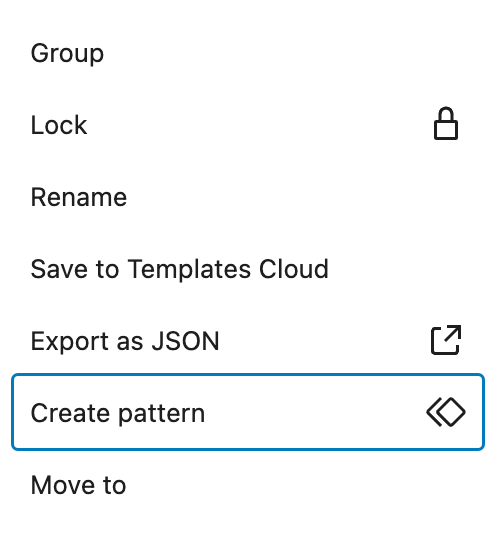Click the padlock icon beside Lock
The image size is (496, 534).
coord(446,124)
